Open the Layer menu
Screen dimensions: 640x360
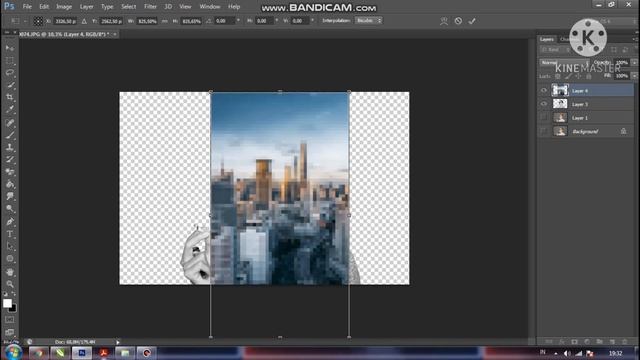coord(86,7)
